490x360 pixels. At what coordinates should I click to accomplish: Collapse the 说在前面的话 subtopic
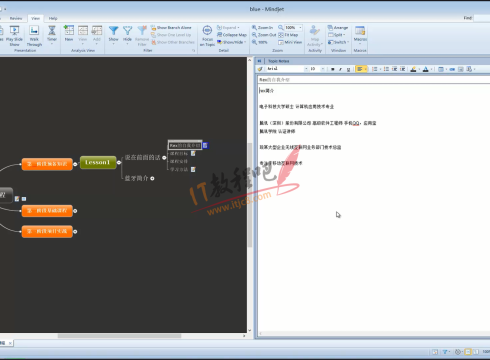(x=164, y=157)
